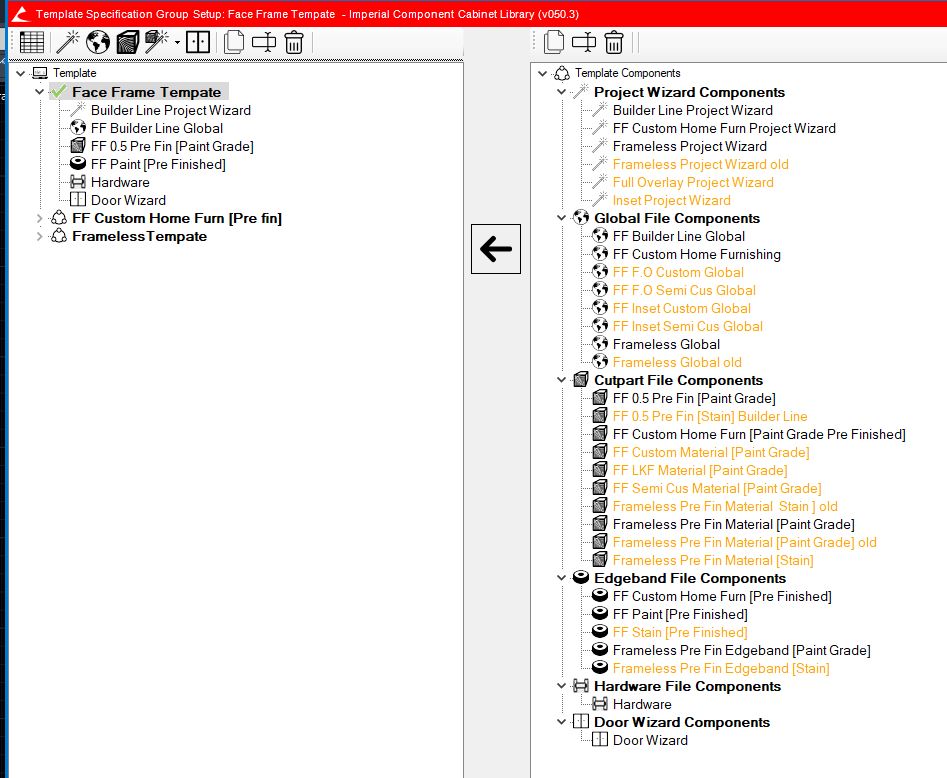Select Door Wizard in the left template tree
The image size is (947, 778).
(128, 200)
